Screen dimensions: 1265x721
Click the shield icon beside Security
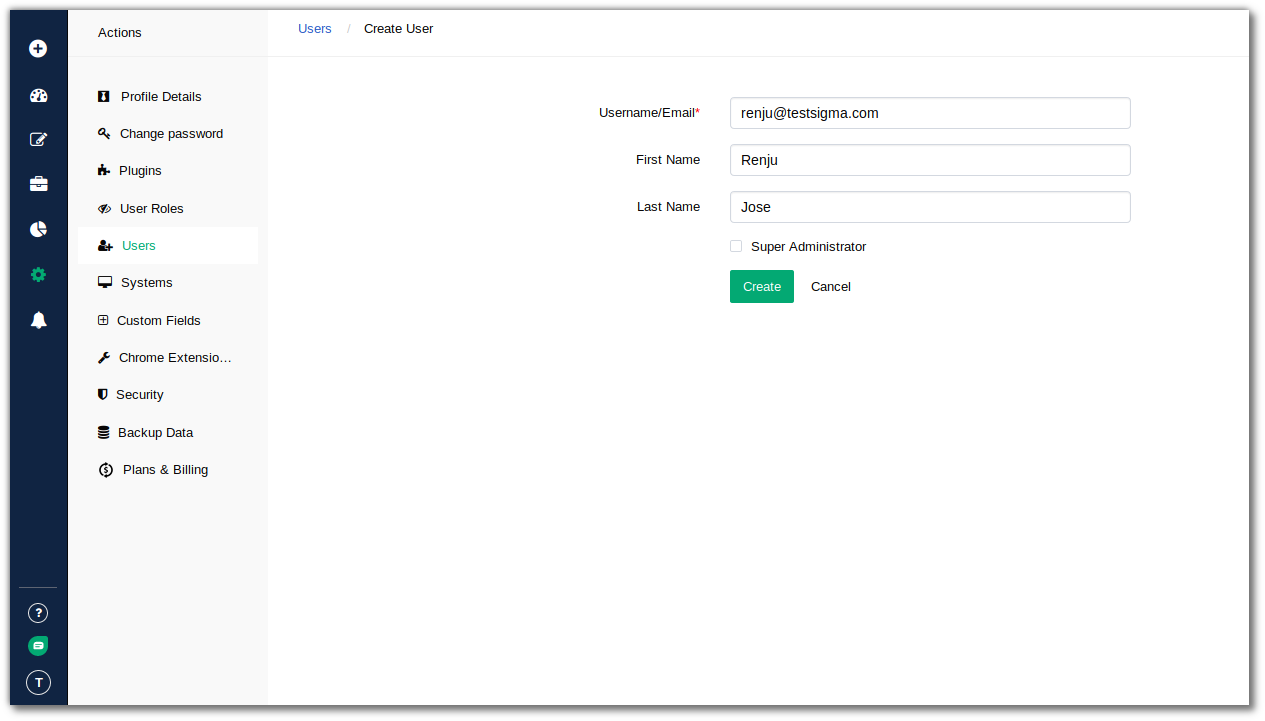pyautogui.click(x=102, y=395)
